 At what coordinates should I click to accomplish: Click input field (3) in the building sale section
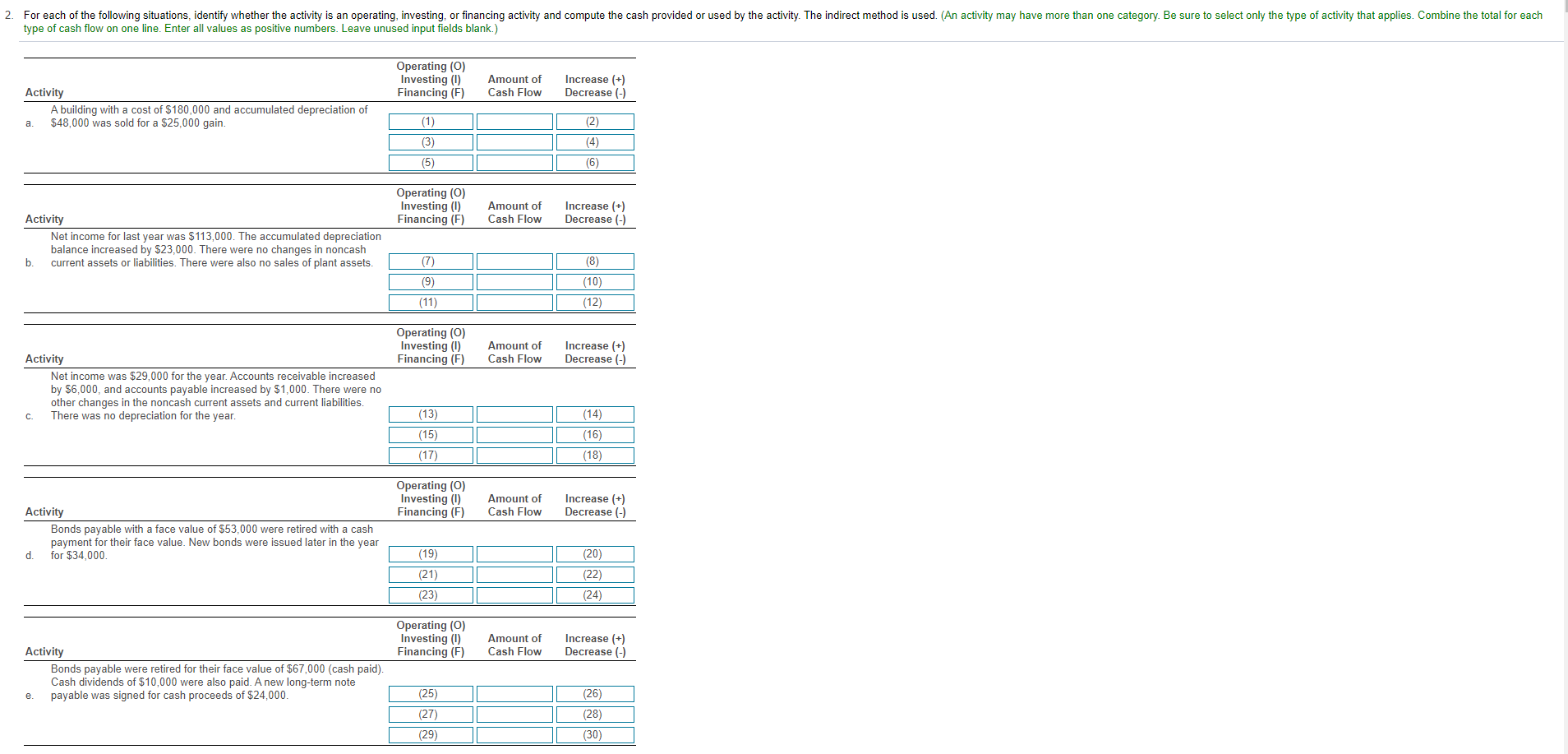coord(430,141)
